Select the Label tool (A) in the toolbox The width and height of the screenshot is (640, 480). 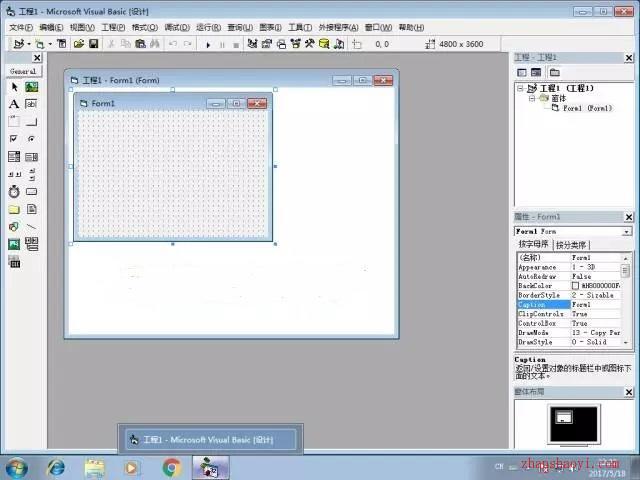tap(14, 104)
